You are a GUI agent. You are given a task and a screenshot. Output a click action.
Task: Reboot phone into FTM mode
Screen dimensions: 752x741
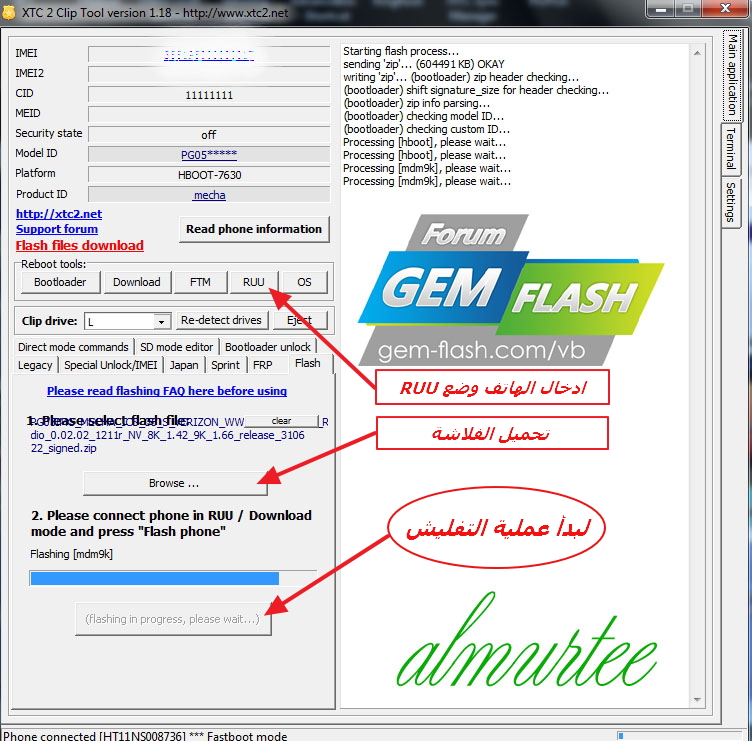(200, 282)
